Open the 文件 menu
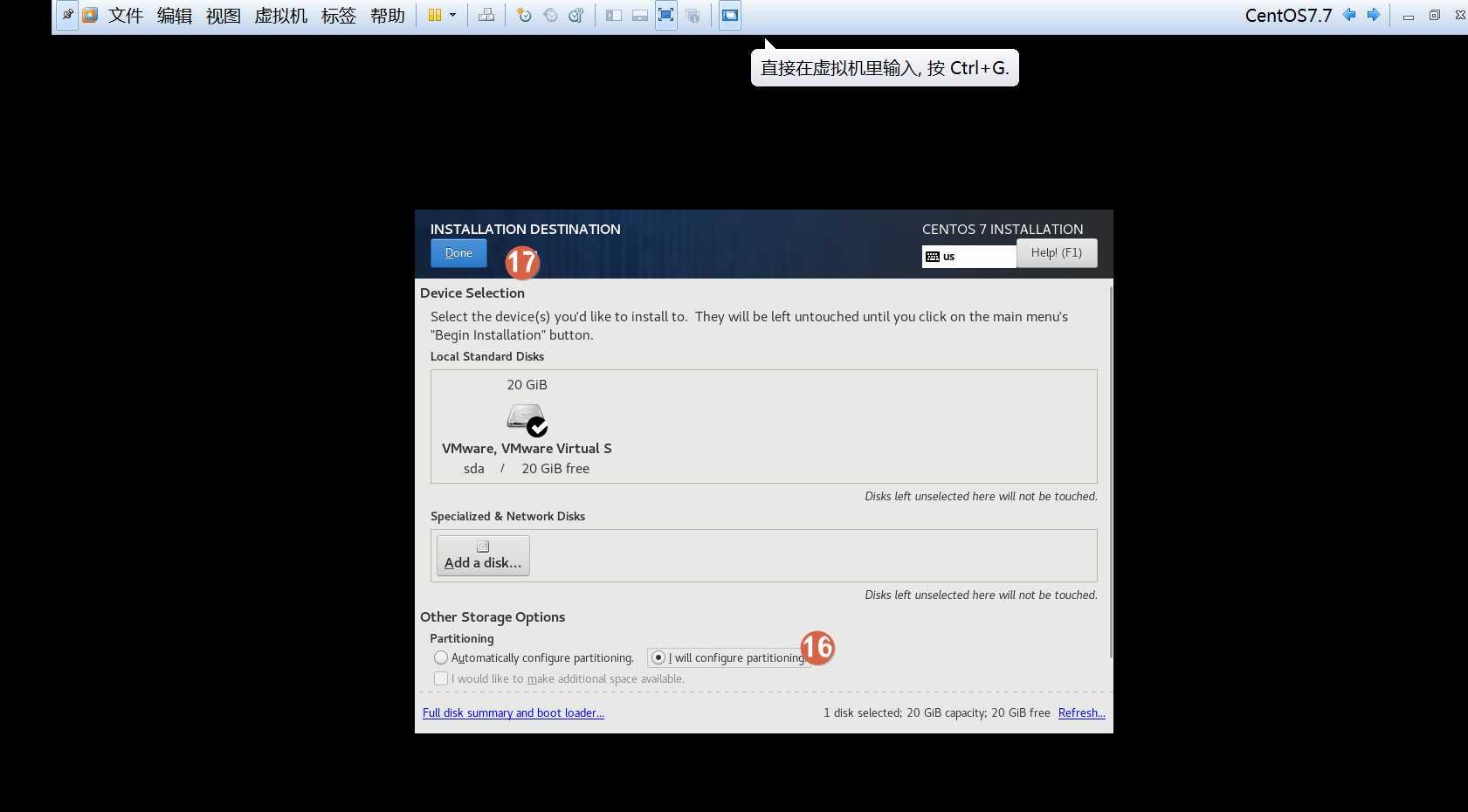Image resolution: width=1468 pixels, height=812 pixels. click(x=126, y=16)
